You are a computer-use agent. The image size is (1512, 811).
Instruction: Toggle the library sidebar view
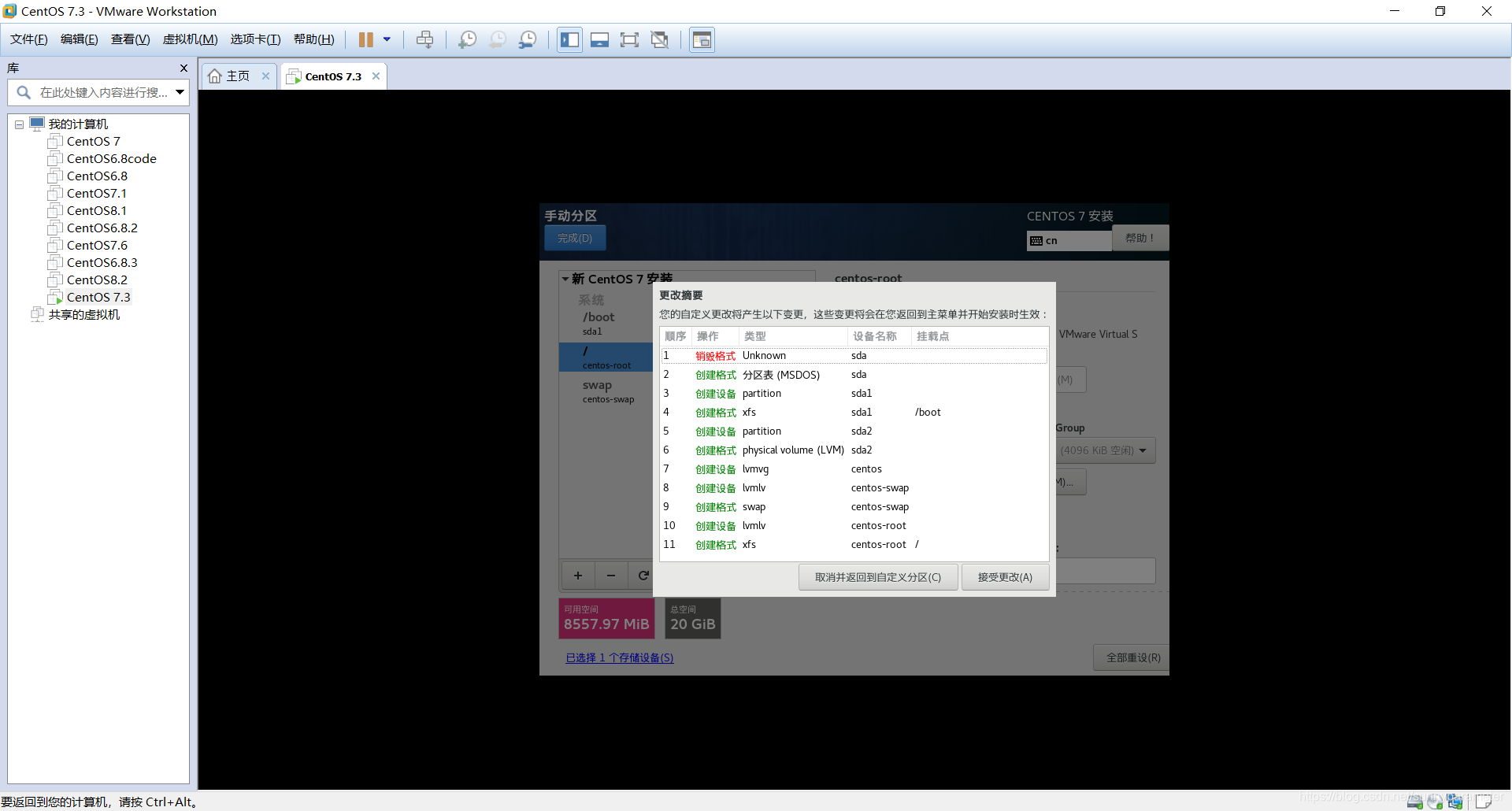(x=569, y=39)
